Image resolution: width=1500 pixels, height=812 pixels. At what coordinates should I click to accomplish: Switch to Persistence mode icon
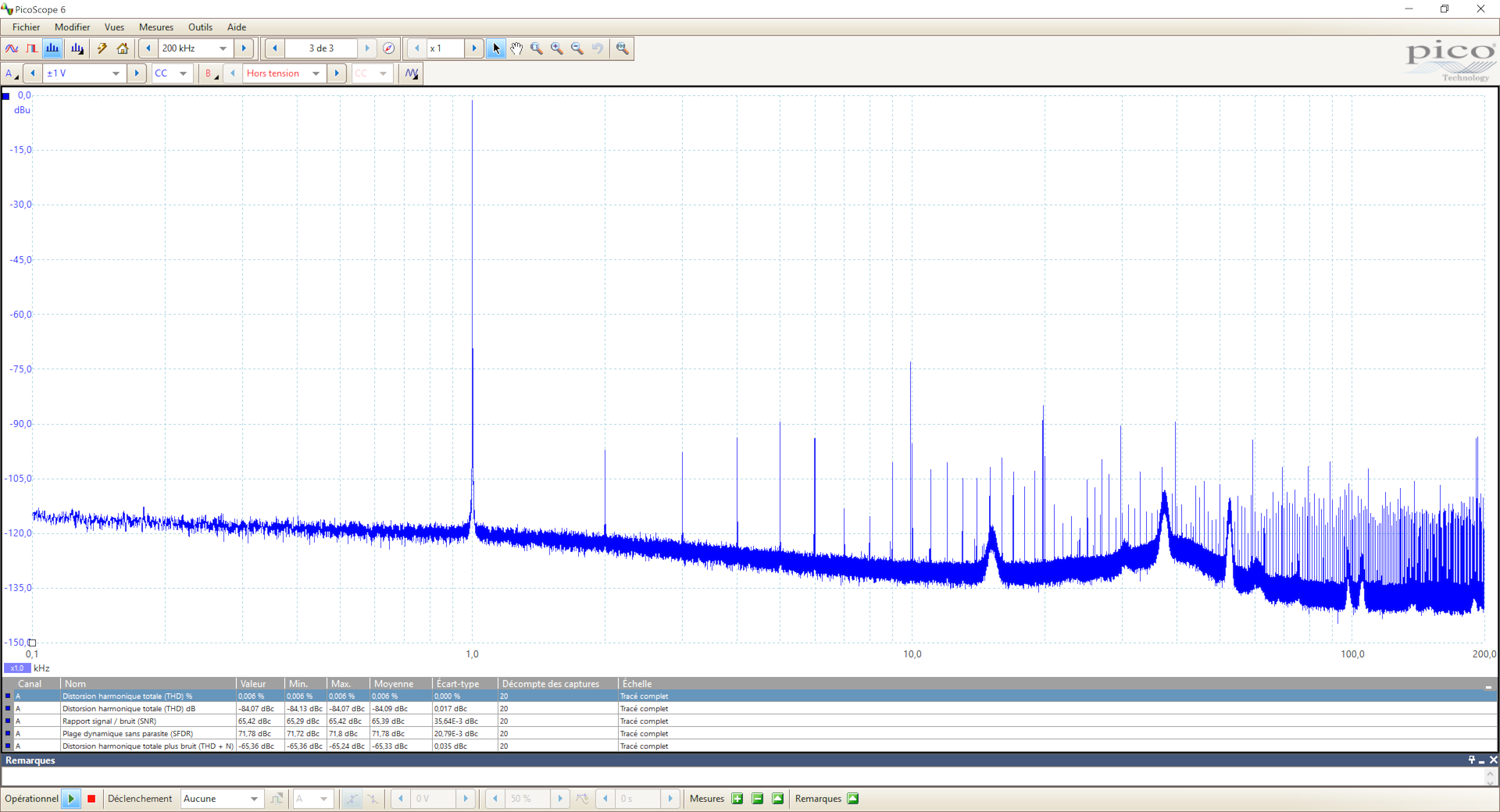(x=32, y=48)
